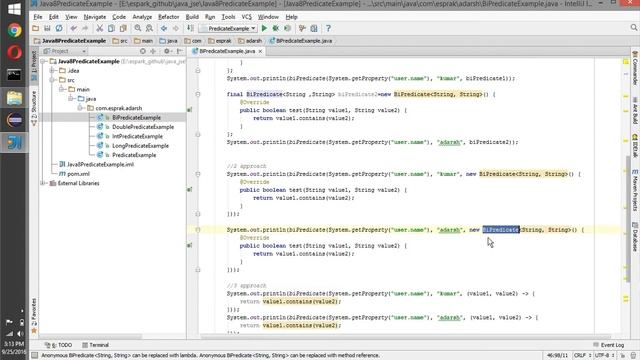Image resolution: width=640 pixels, height=360 pixels.
Task: Click scroll-from-source icon in Project panel
Action: pos(142,51)
